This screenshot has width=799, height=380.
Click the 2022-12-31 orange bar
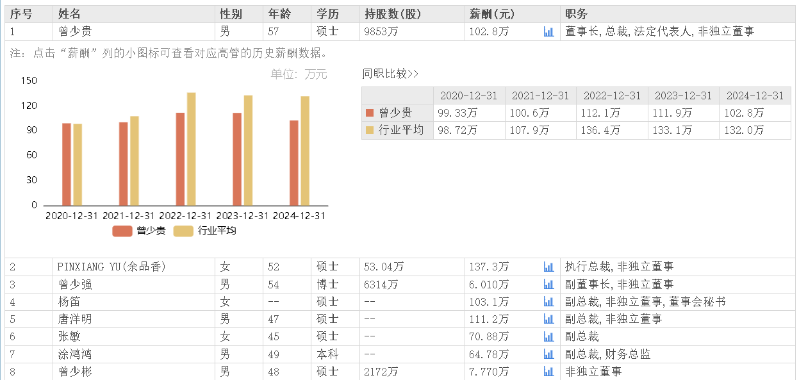(180, 159)
